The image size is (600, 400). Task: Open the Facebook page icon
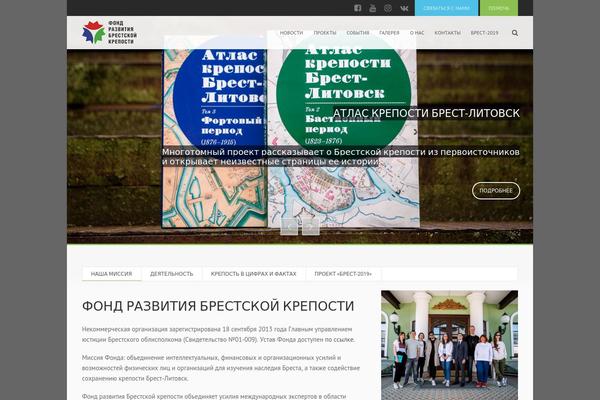click(357, 8)
